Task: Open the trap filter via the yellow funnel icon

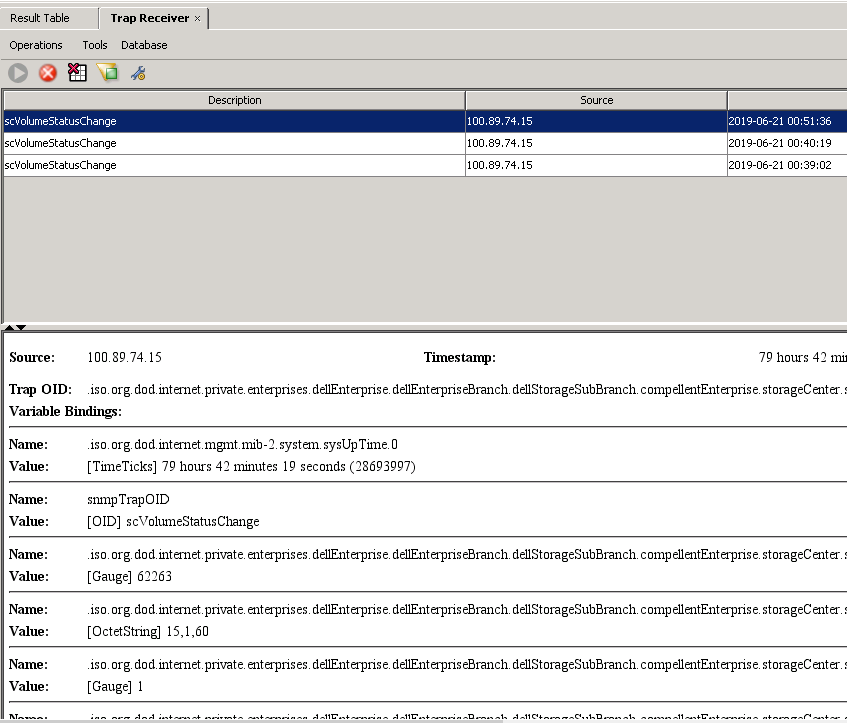Action: [108, 72]
